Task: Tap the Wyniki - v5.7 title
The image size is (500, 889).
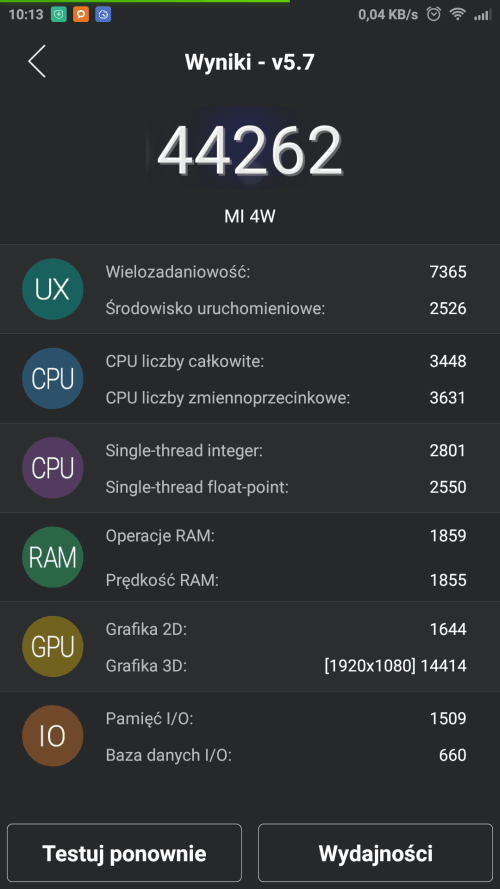Action: click(249, 62)
